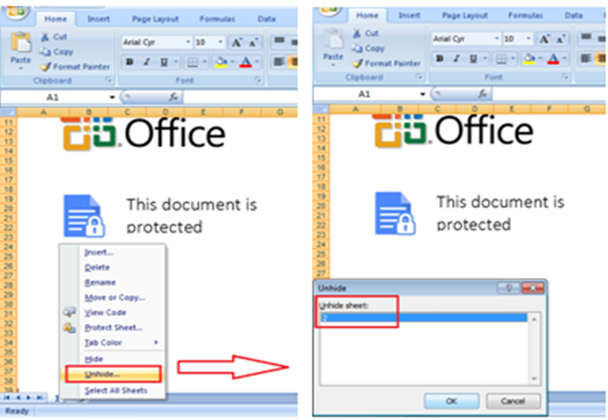The height and width of the screenshot is (420, 608).
Task: Click Cut in window with Unhide dialog
Action: (366, 33)
